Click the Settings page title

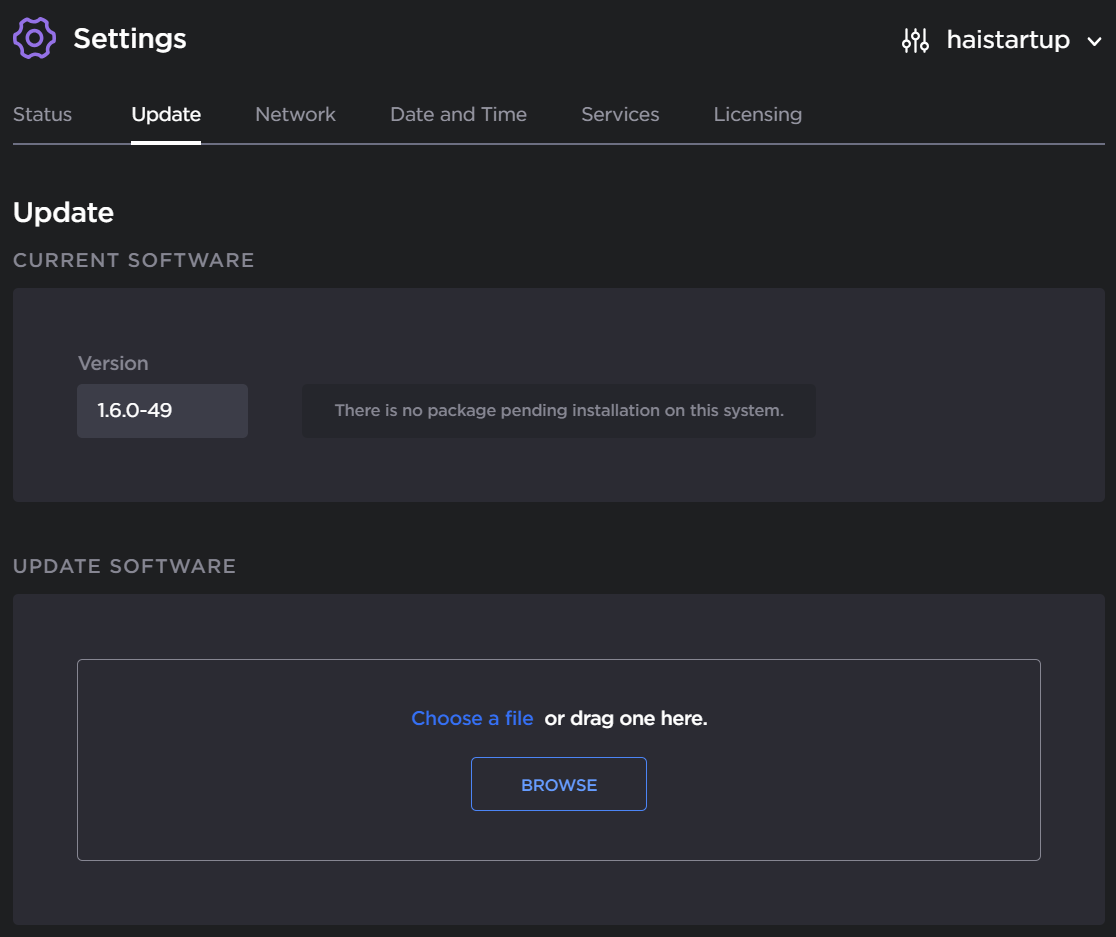(x=129, y=38)
